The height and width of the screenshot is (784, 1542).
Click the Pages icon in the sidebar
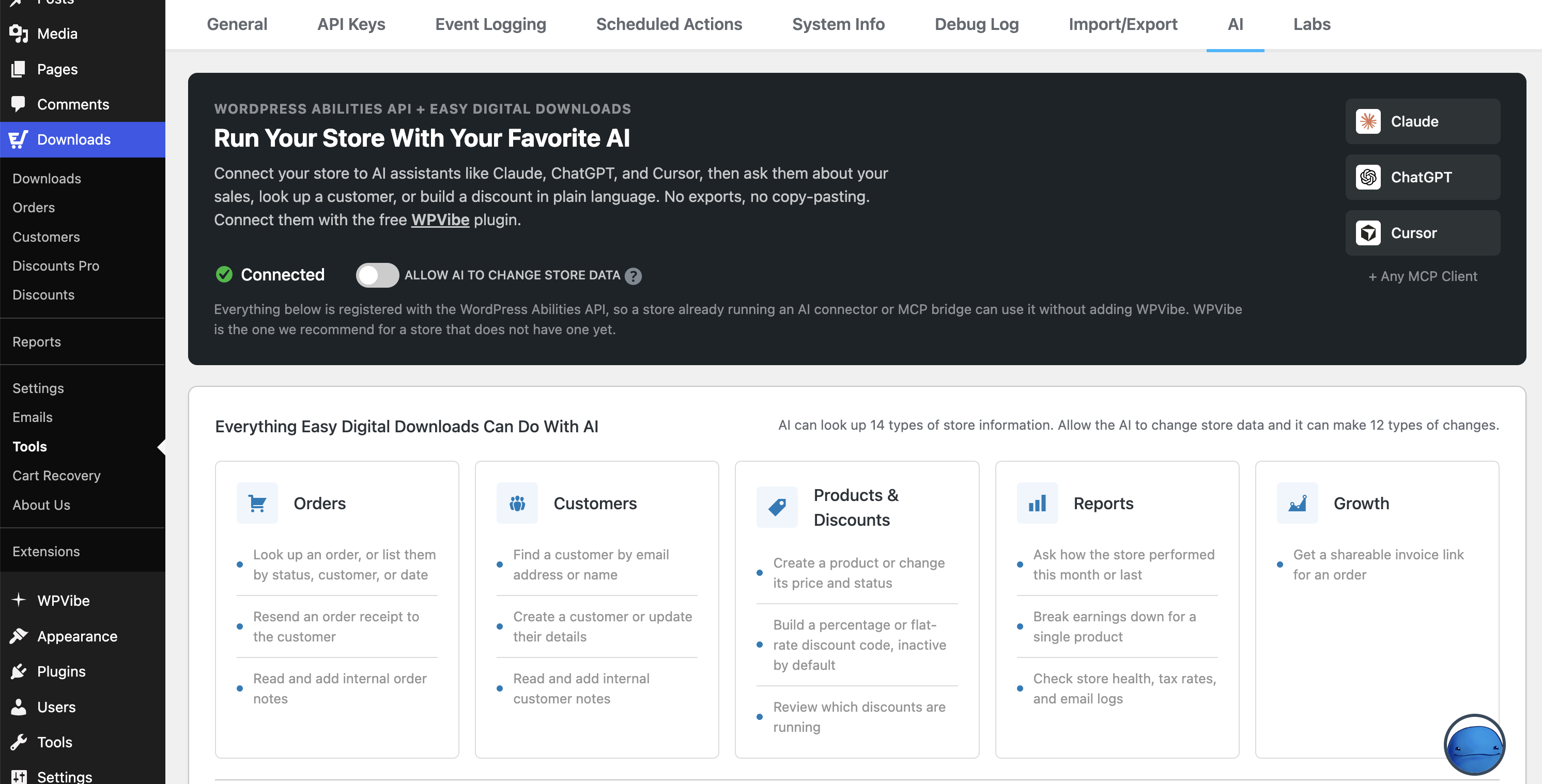tap(19, 69)
